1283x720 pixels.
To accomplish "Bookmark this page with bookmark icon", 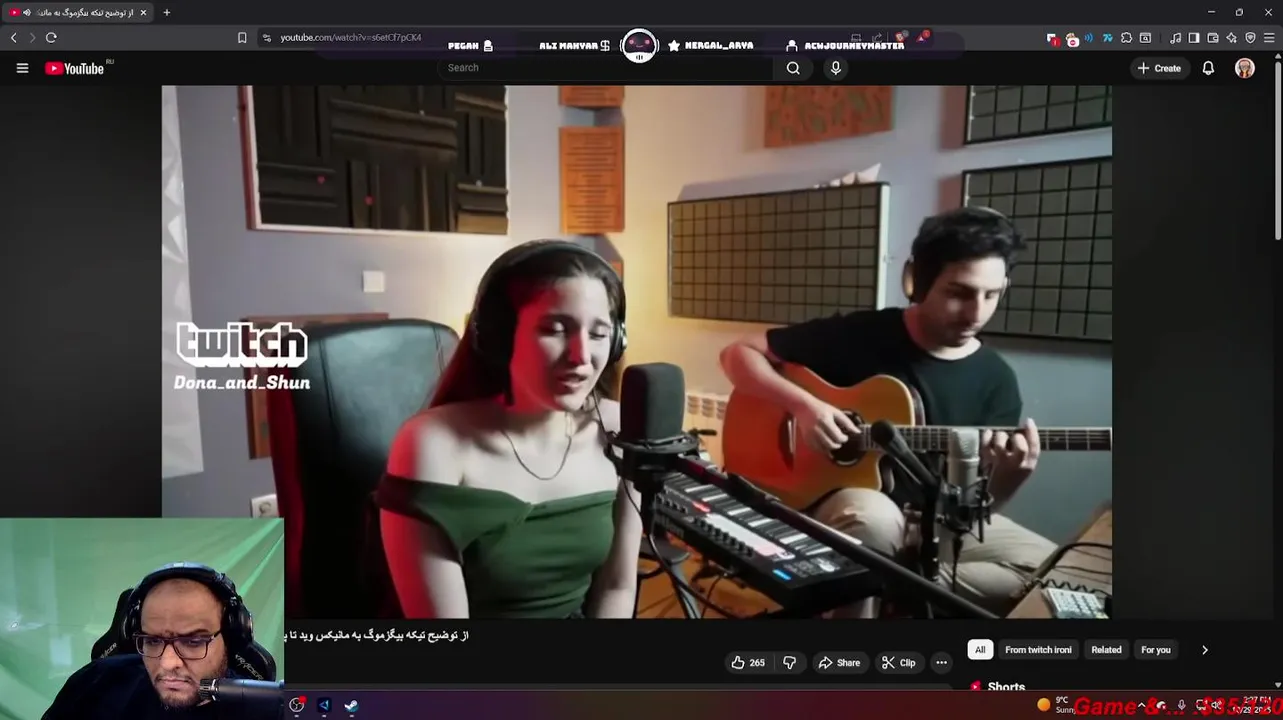I will point(242,37).
